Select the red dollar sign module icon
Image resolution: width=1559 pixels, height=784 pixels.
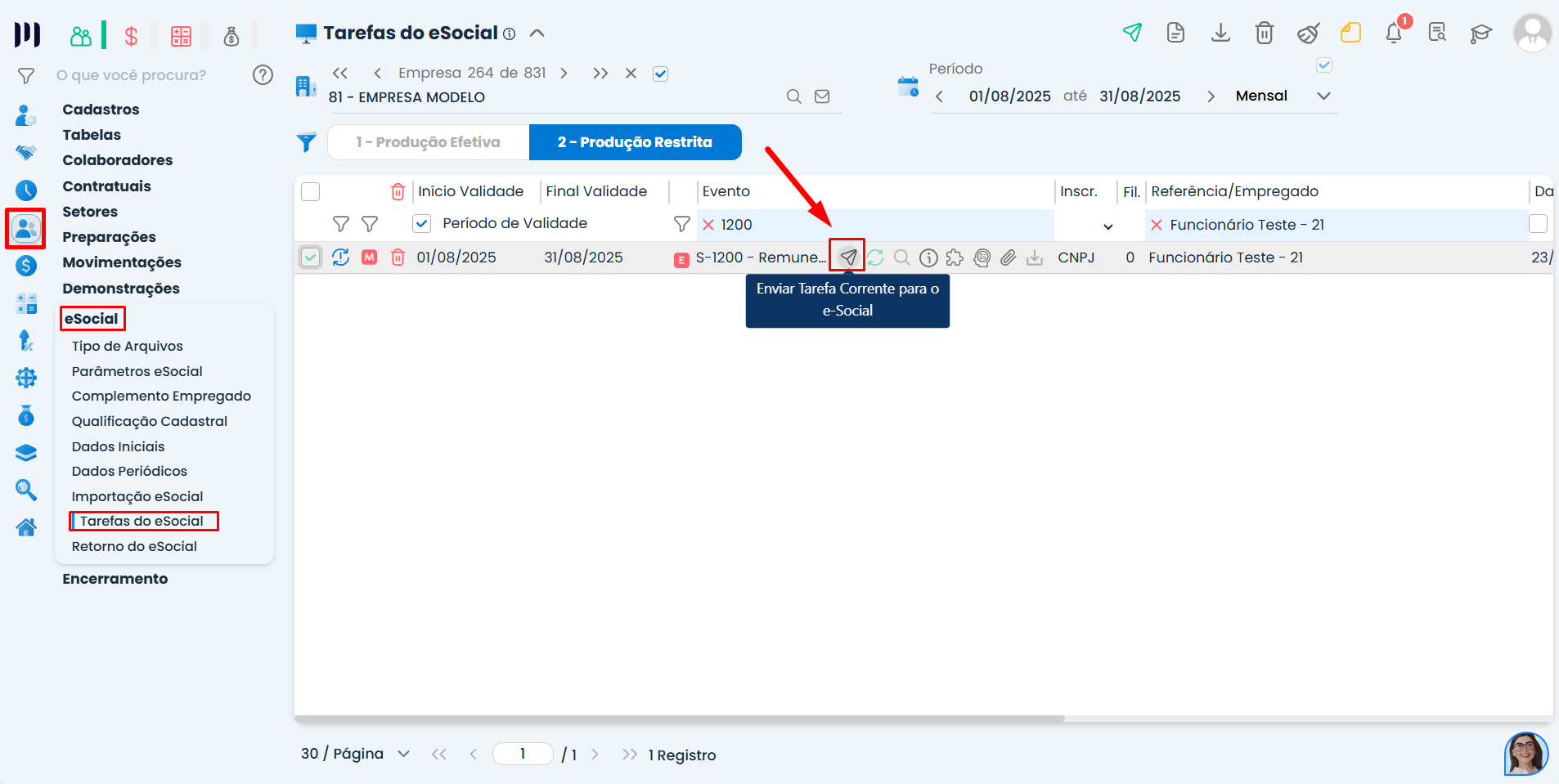pos(131,36)
